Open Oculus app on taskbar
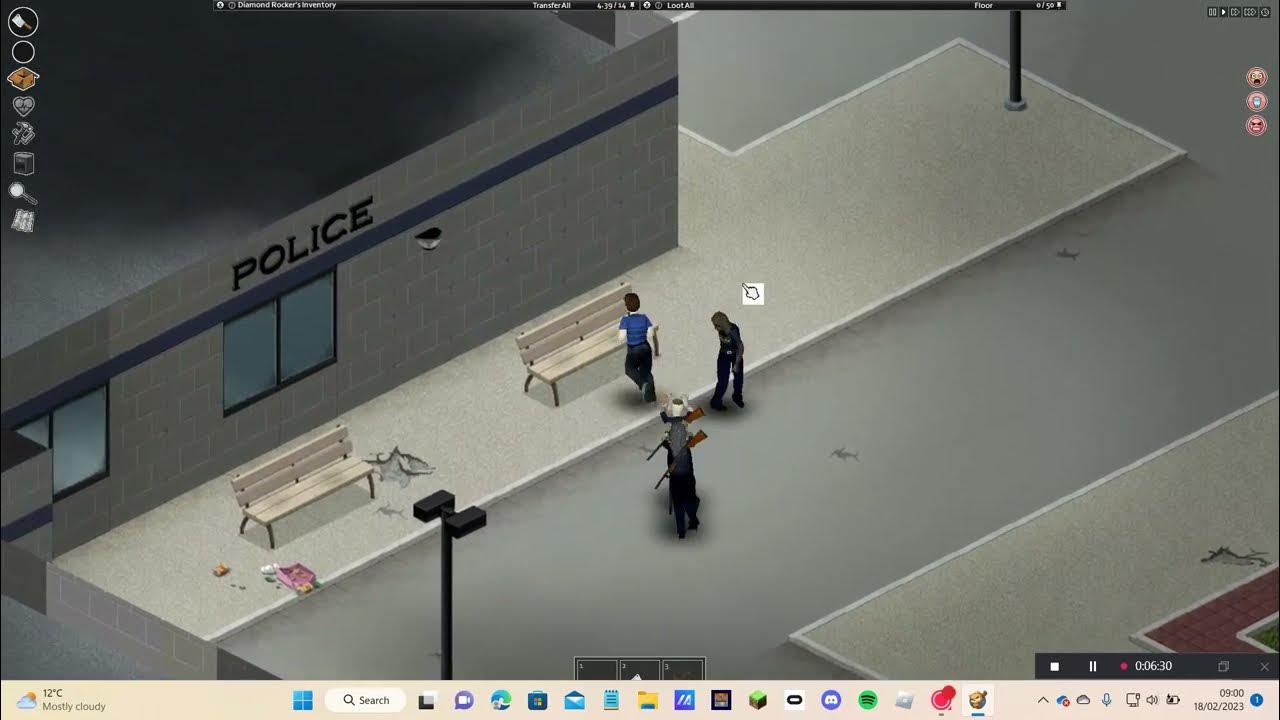The image size is (1280, 720). tap(795, 700)
